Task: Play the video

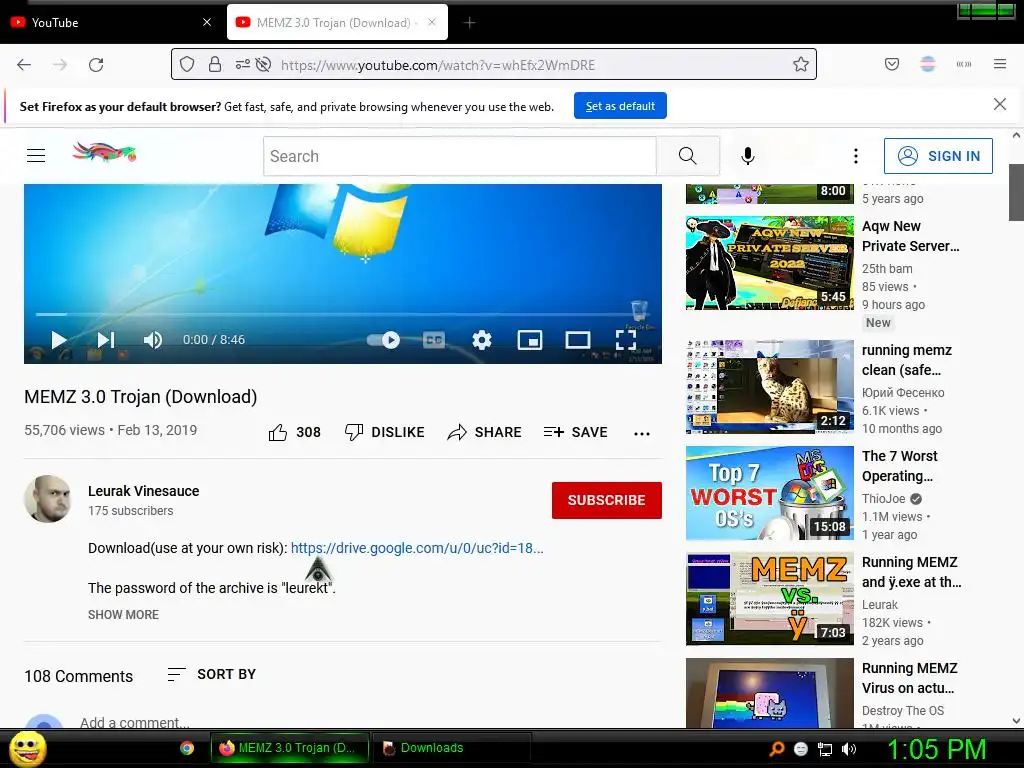Action: tap(58, 340)
